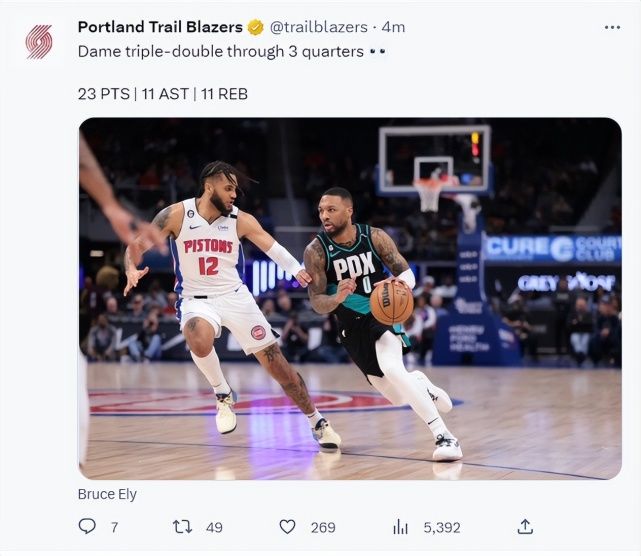The image size is (641, 556).
Task: Click the Trail Blazers profile avatar logo
Action: coord(38,41)
